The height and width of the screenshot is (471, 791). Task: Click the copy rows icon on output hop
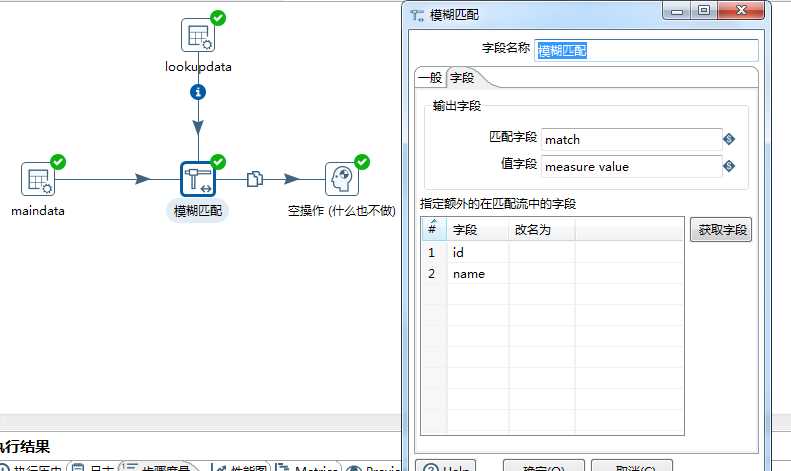(255, 179)
